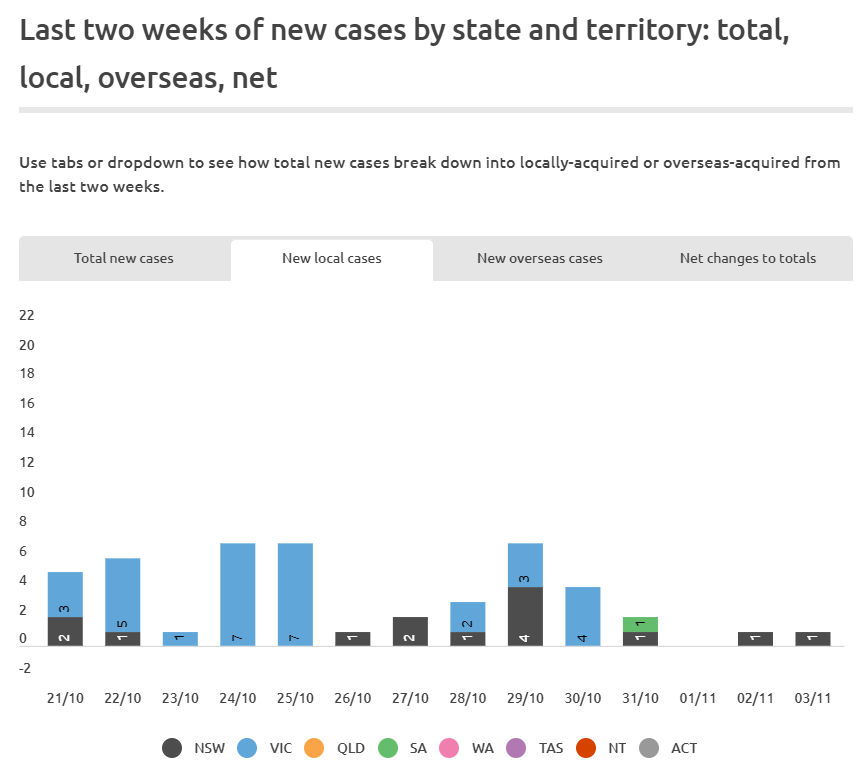Click the 25/10 blue VIC bar
Screen dimensions: 867x766
point(295,594)
